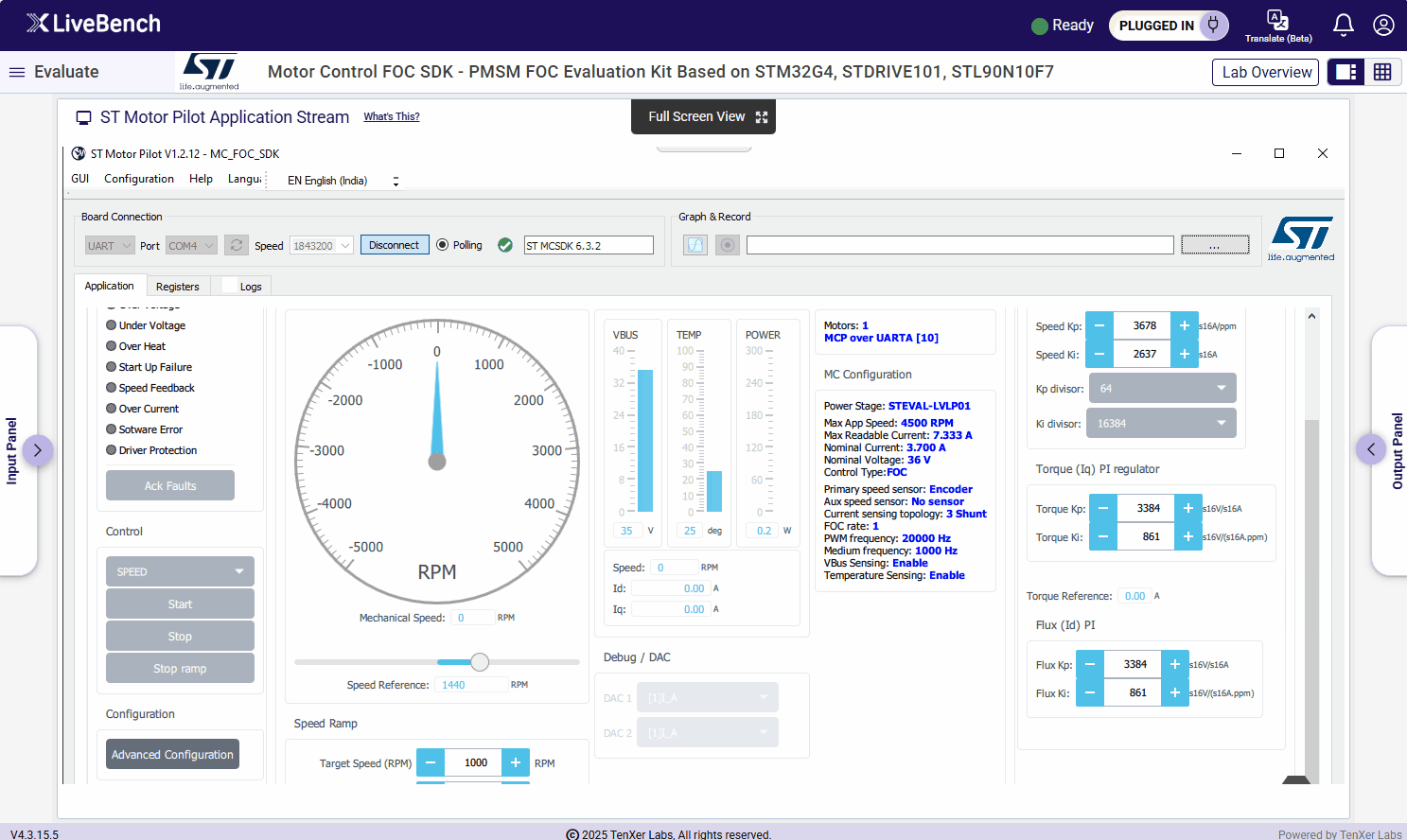Image resolution: width=1407 pixels, height=840 pixels.
Task: Open the GUI menu
Action: pos(80,179)
